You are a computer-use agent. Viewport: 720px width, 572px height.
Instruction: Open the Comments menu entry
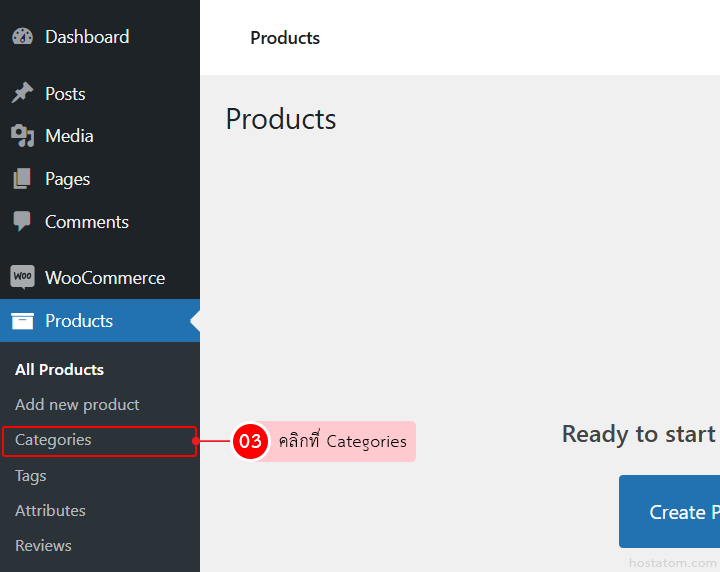coord(87,222)
